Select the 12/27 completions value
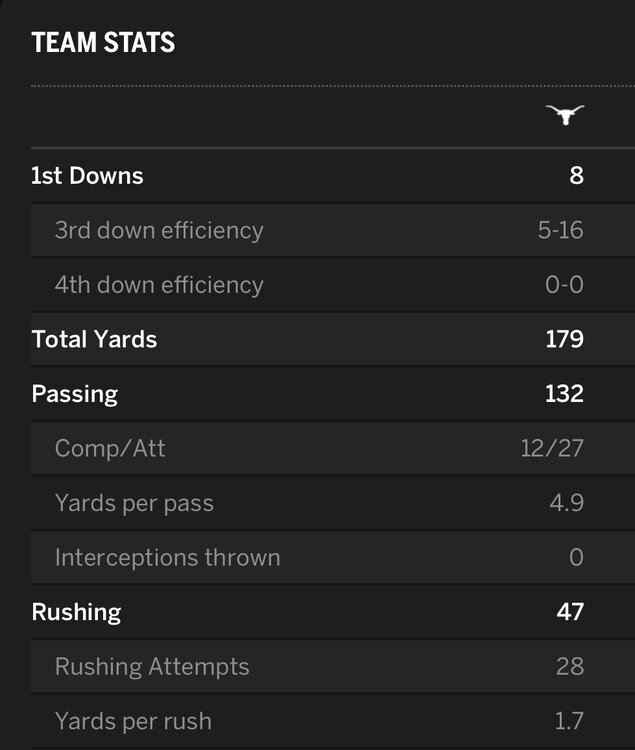 (x=552, y=448)
